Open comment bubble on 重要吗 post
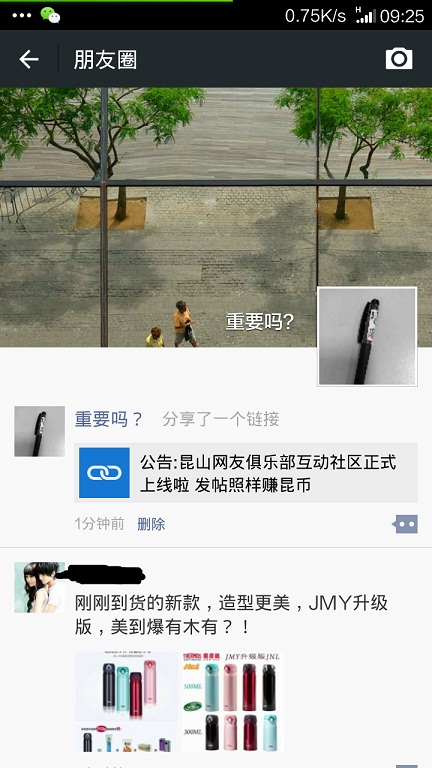Viewport: 432px width, 768px height. click(x=405, y=524)
